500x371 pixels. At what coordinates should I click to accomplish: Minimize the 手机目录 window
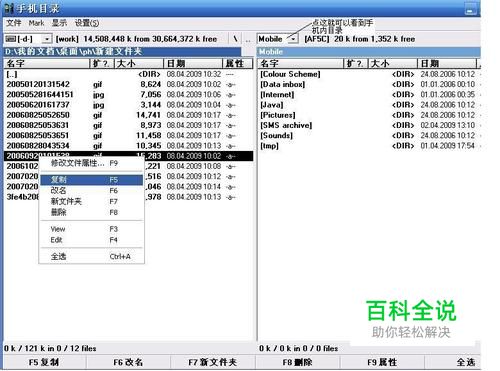pyautogui.click(x=471, y=9)
